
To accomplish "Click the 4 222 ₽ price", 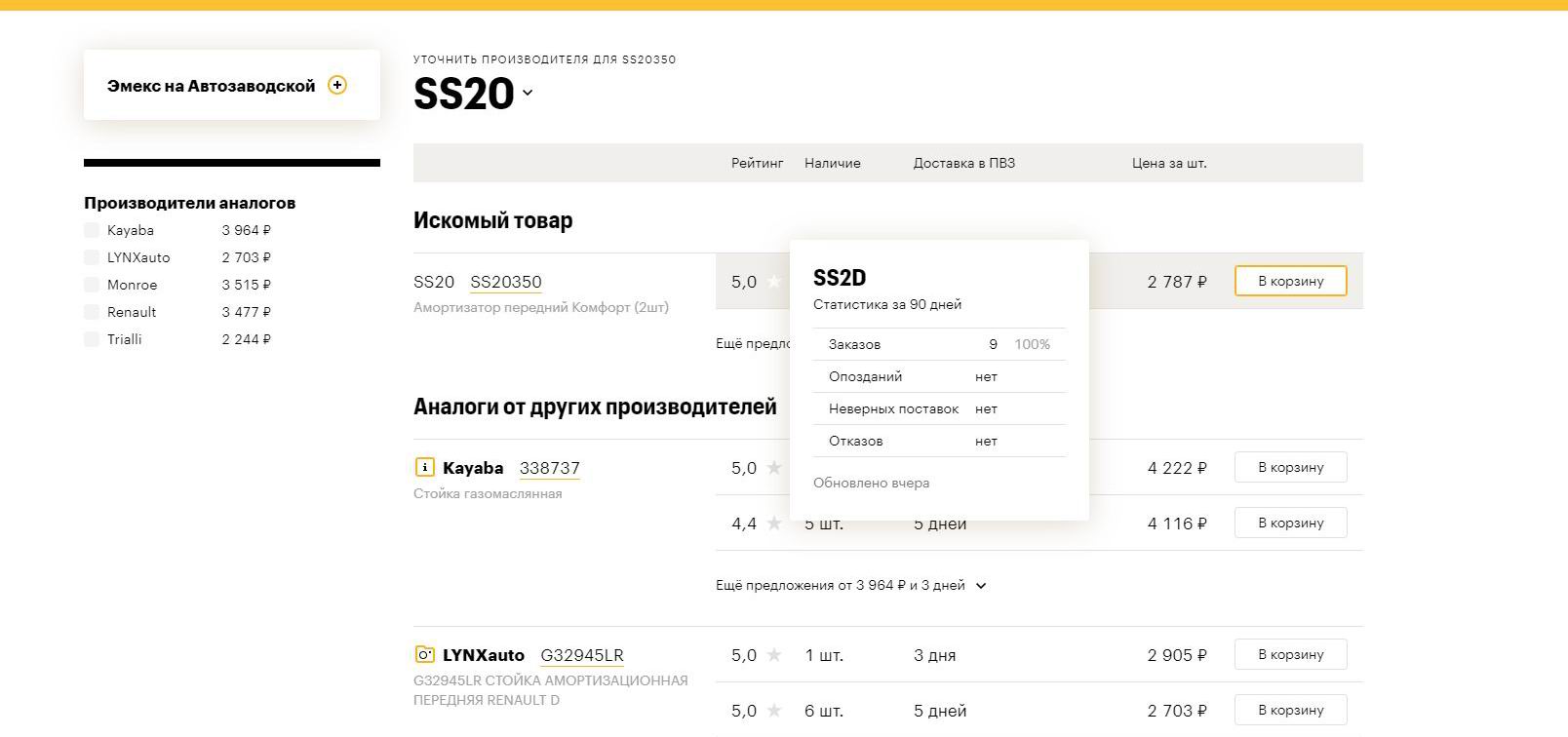I will [x=1177, y=468].
